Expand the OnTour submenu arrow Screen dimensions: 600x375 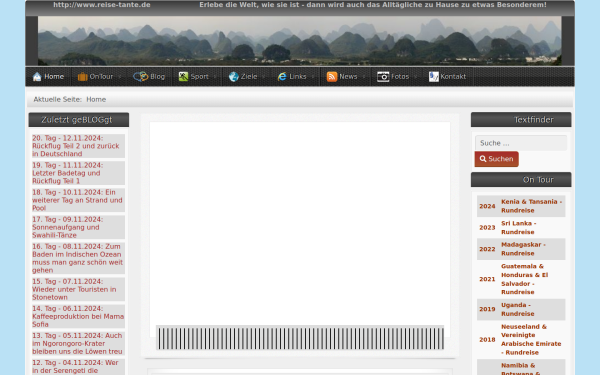click(x=120, y=77)
